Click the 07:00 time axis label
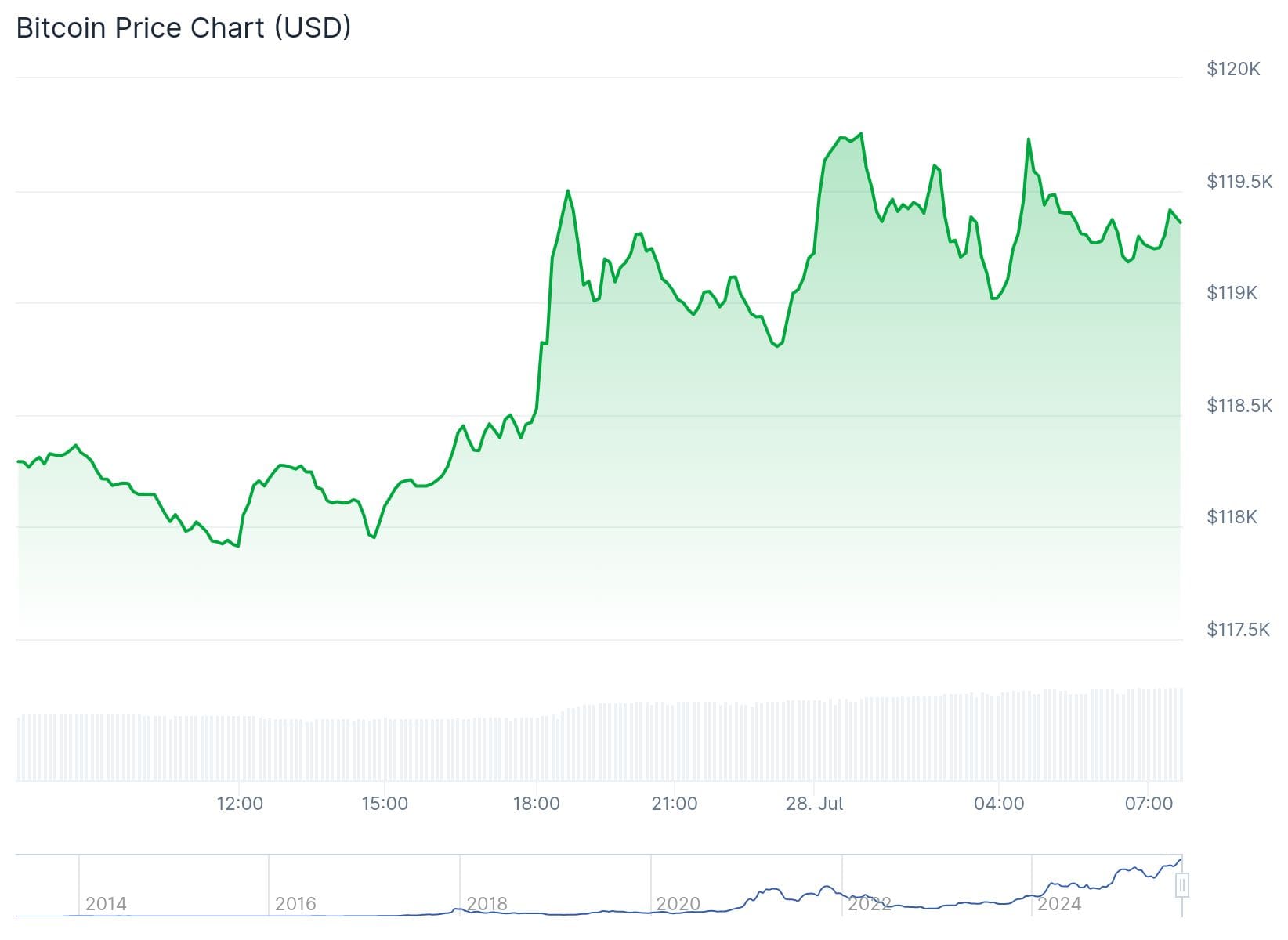 click(x=1149, y=804)
